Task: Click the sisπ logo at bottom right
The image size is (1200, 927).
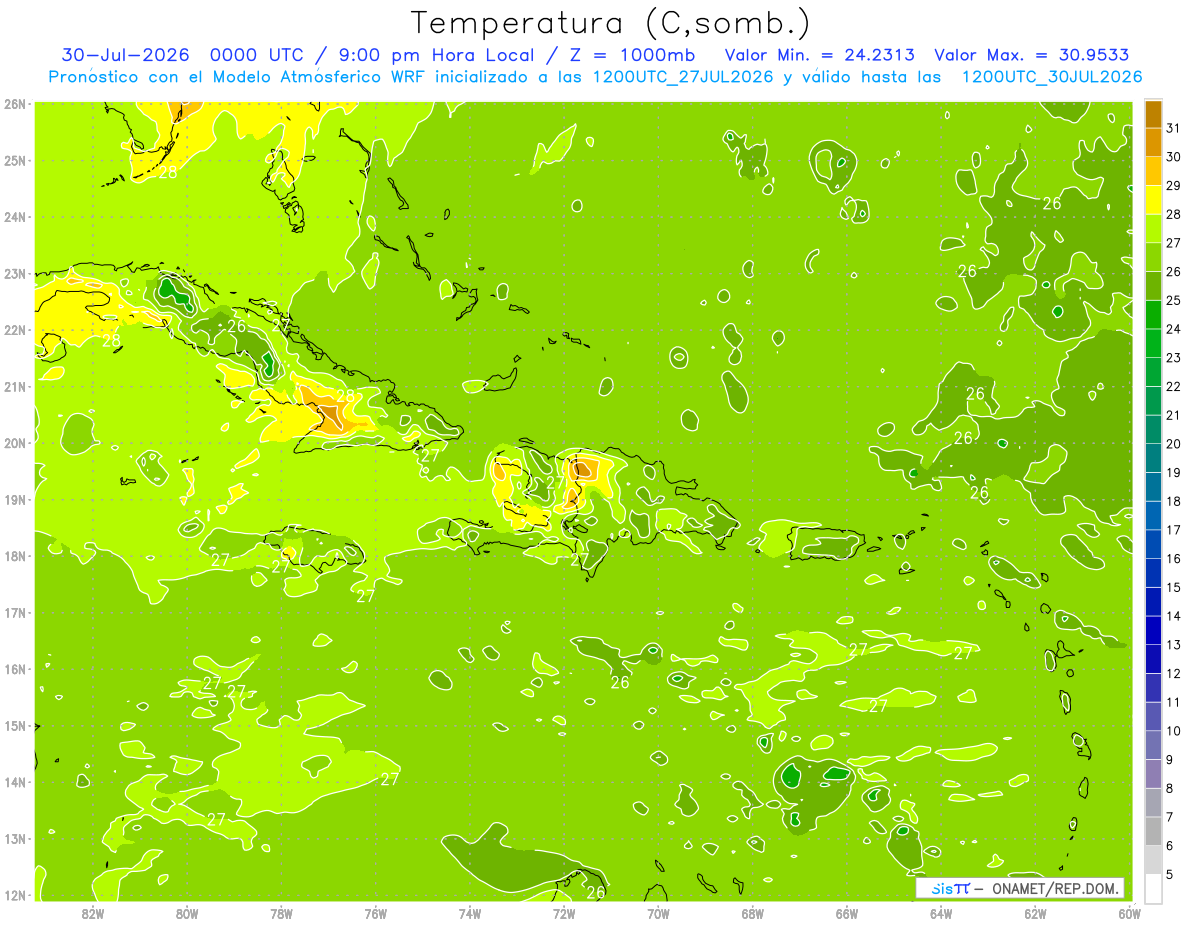Action: point(950,888)
